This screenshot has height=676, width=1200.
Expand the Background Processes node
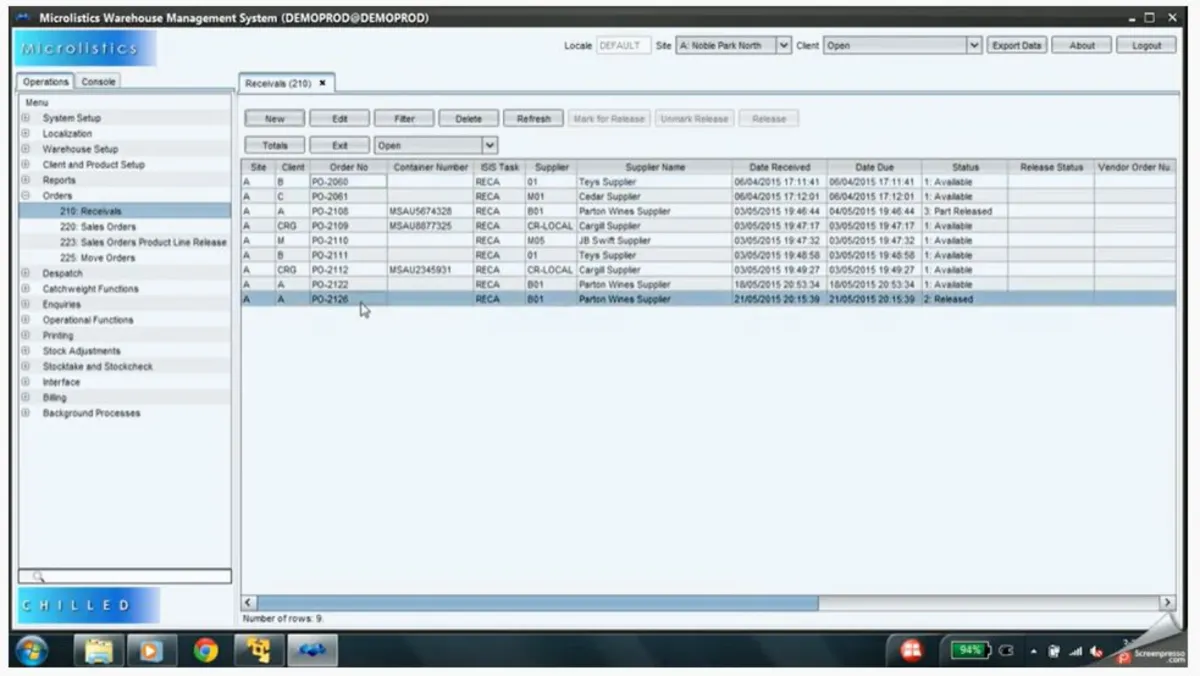(x=26, y=413)
